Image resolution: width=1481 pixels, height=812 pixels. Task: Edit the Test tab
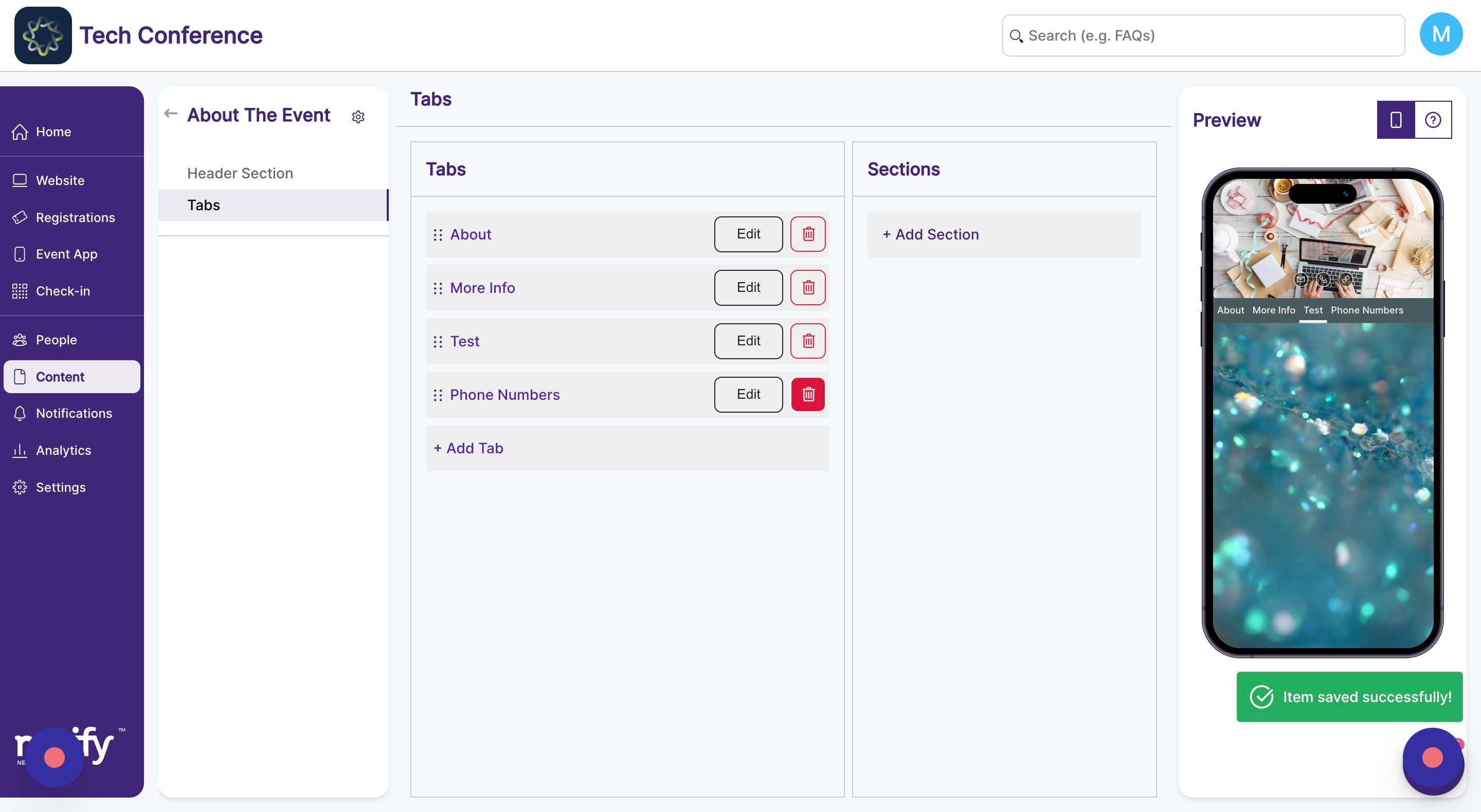point(748,341)
